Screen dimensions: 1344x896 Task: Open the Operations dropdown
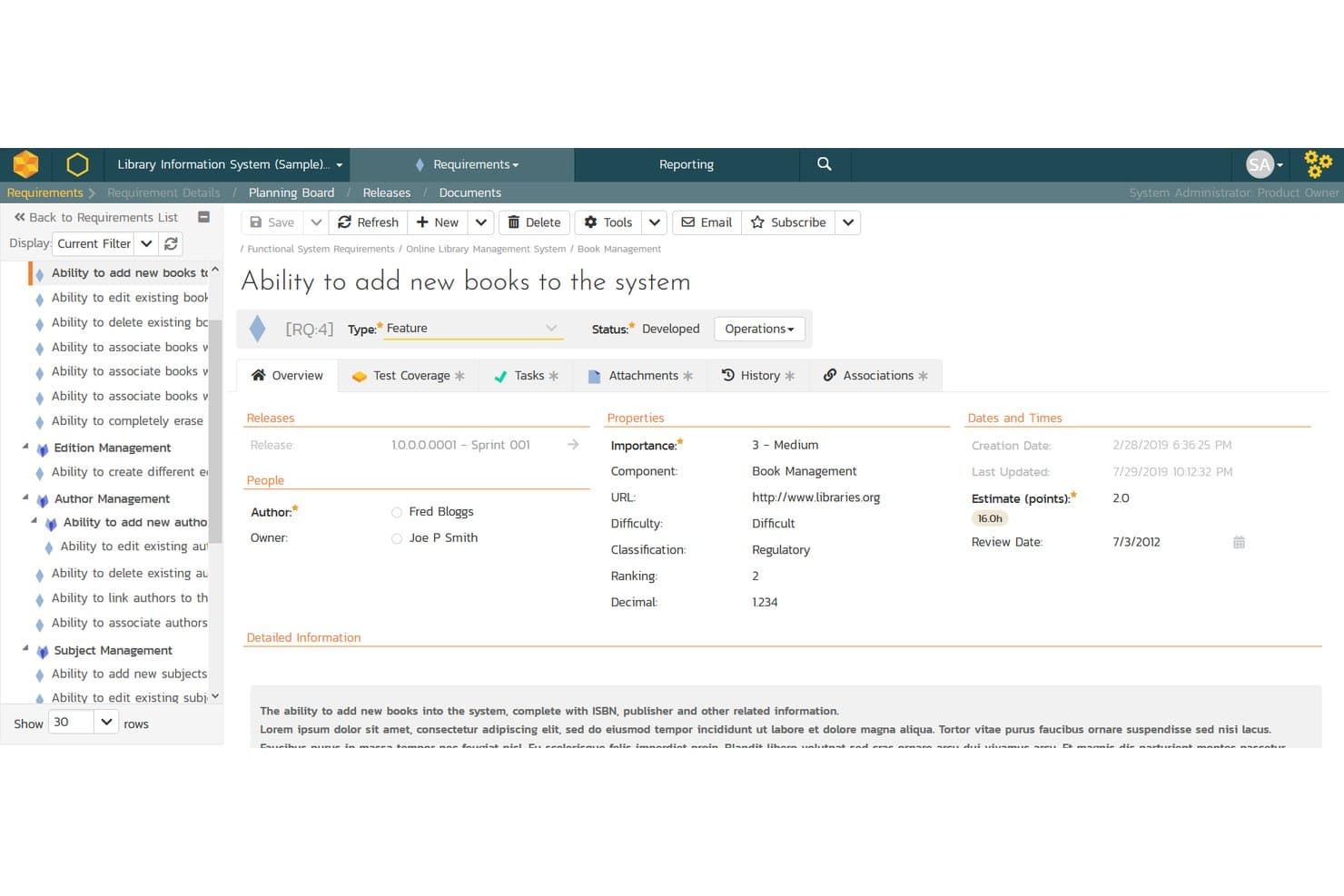point(759,329)
